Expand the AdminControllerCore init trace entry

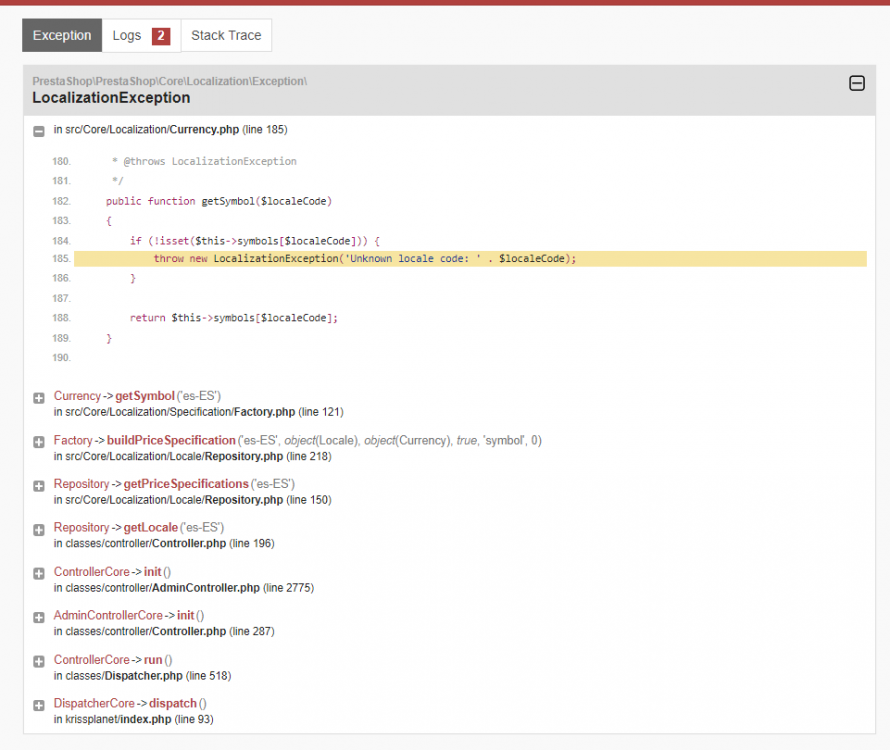(x=39, y=617)
